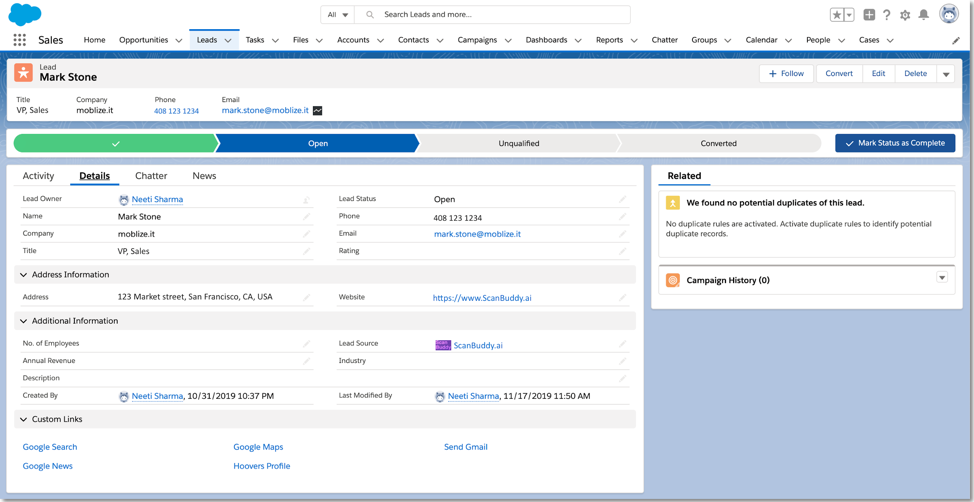The height and width of the screenshot is (502, 974).
Task: Collapse the Custom Links section
Action: (23, 420)
